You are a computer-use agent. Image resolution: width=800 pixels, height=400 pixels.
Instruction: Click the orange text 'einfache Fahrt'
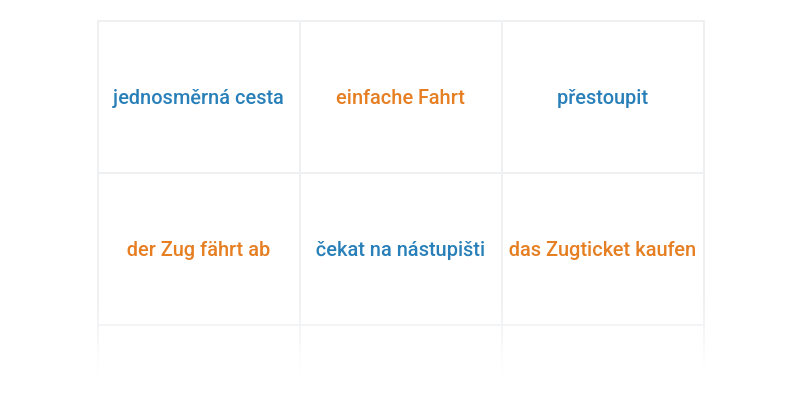[x=401, y=97]
